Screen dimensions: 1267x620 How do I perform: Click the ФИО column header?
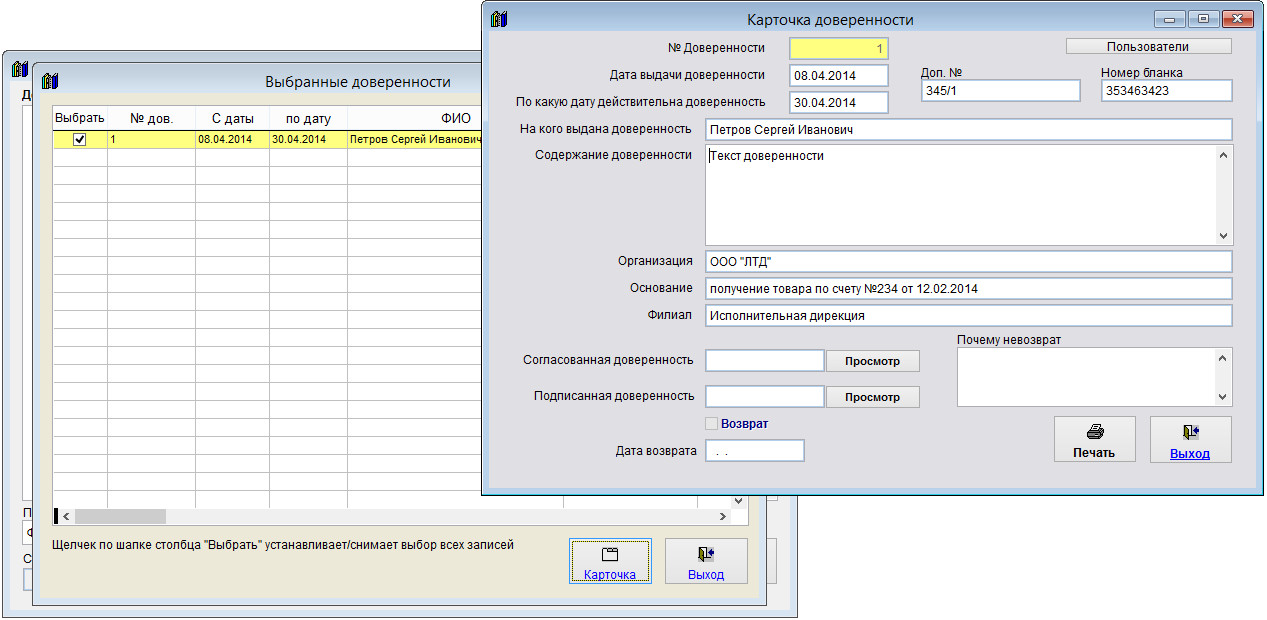pos(455,118)
